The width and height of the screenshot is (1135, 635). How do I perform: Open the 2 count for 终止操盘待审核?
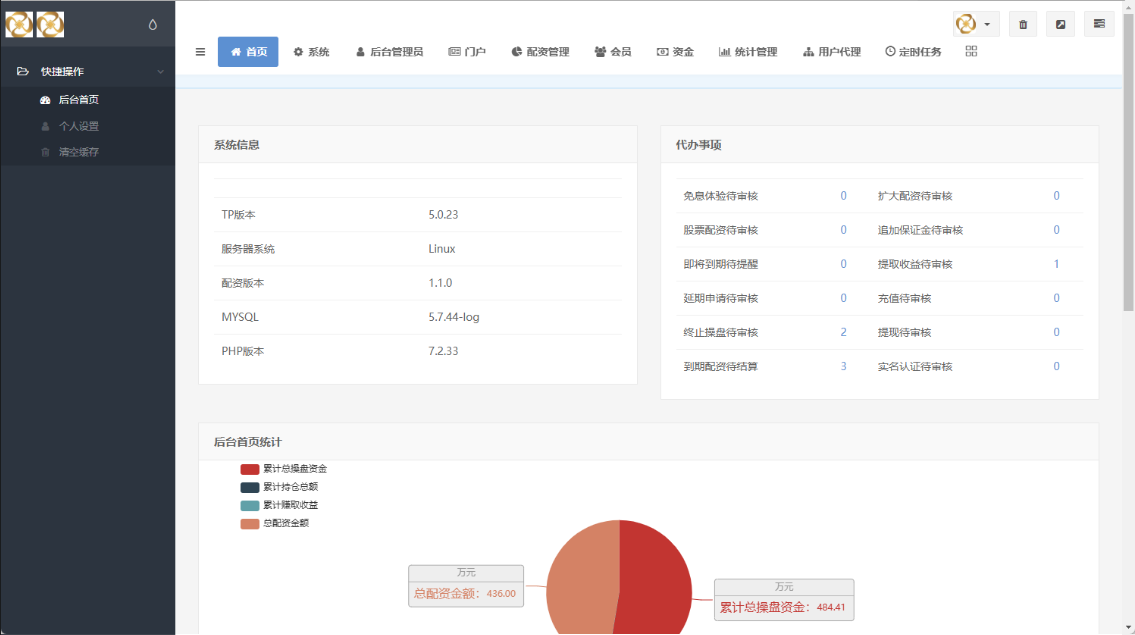(x=843, y=332)
